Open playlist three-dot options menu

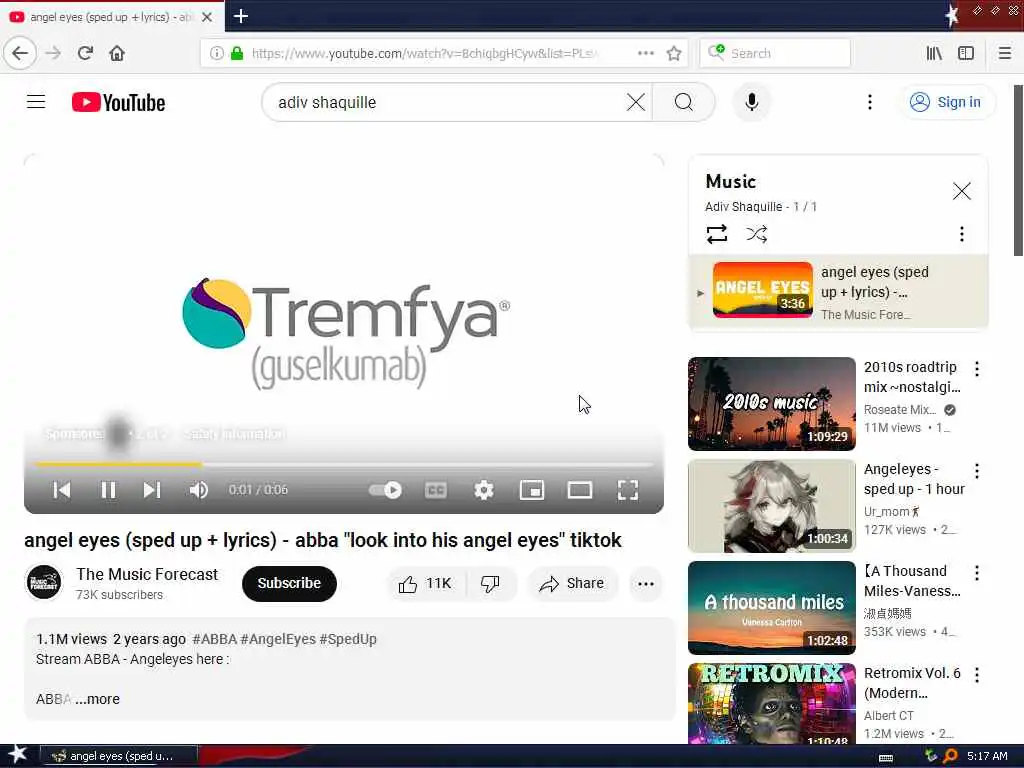coord(961,234)
